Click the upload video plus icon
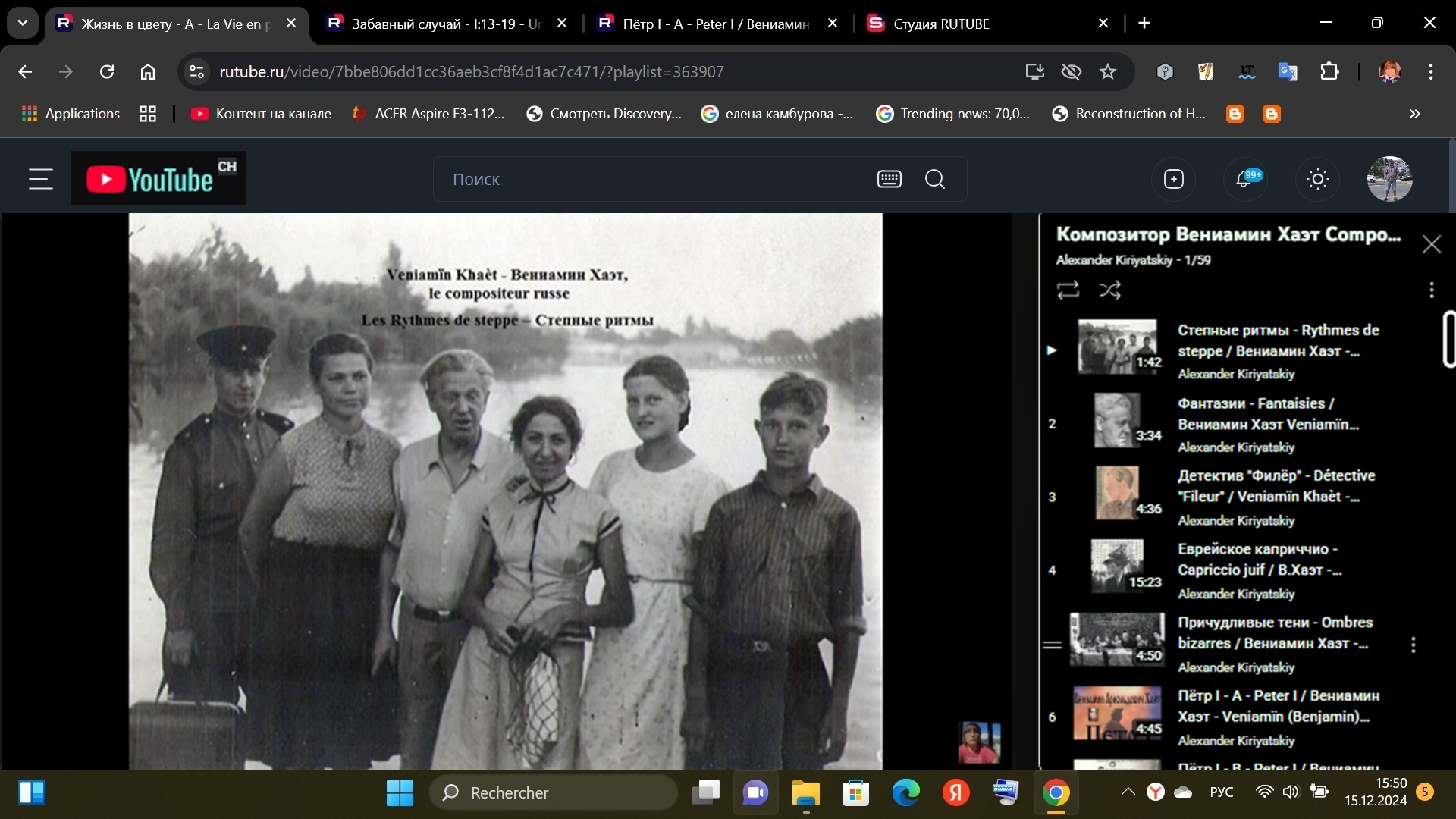 pyautogui.click(x=1174, y=179)
